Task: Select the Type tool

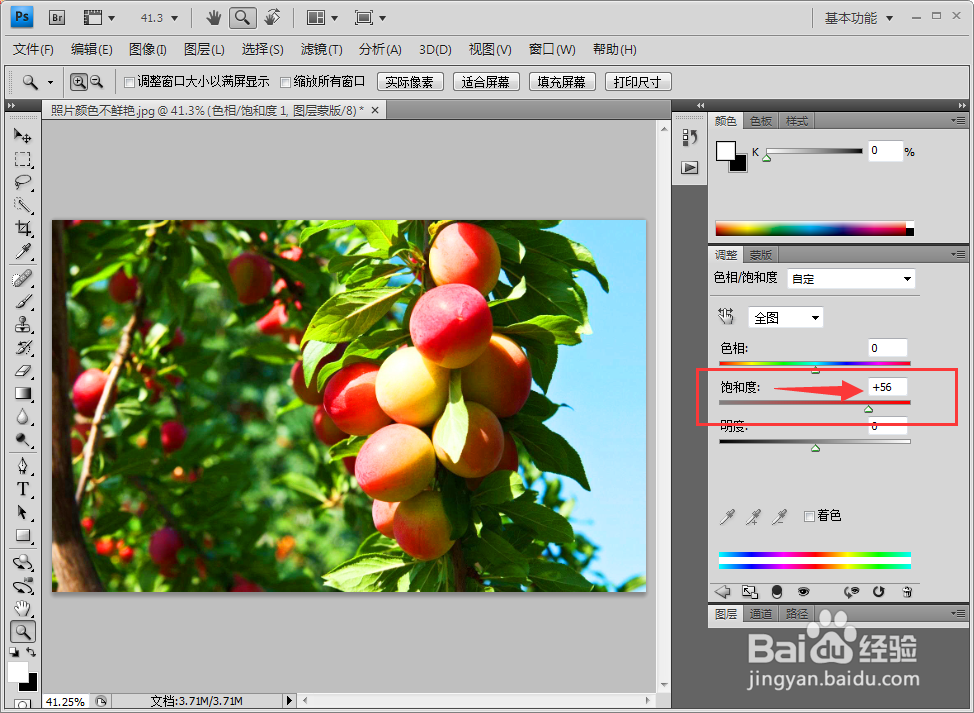Action: coord(23,489)
